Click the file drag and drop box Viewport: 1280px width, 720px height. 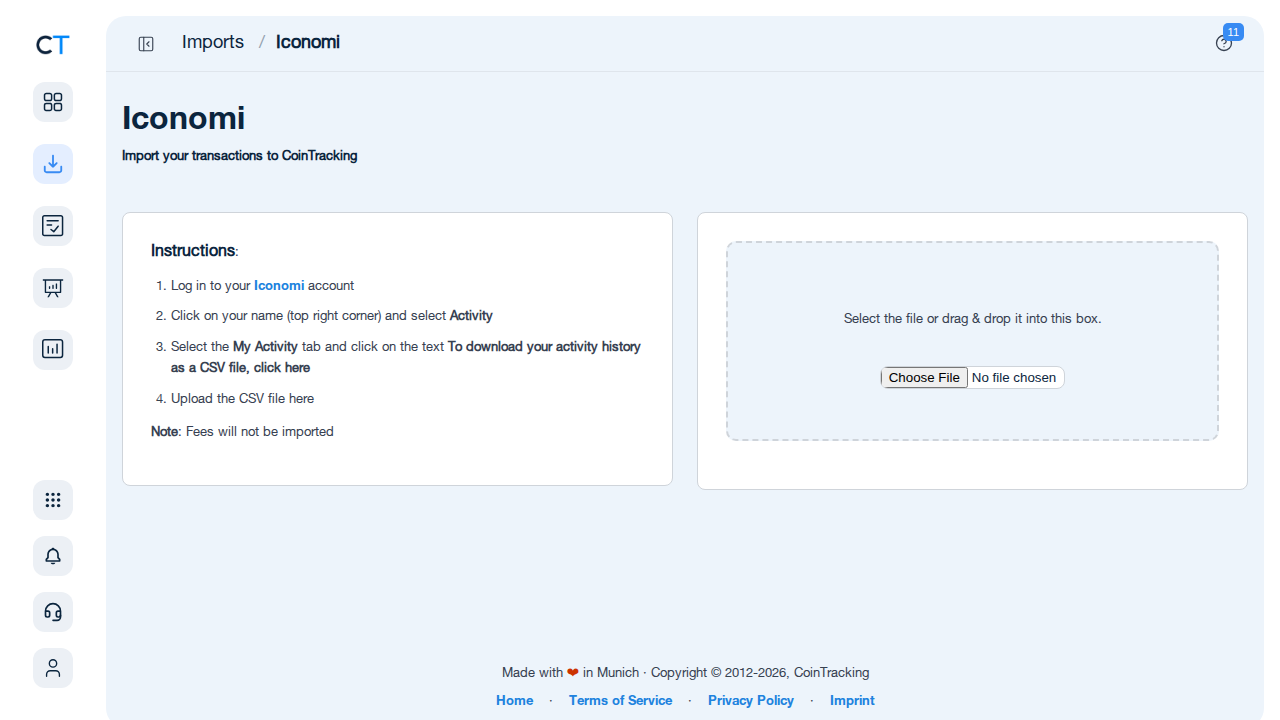[x=972, y=341]
